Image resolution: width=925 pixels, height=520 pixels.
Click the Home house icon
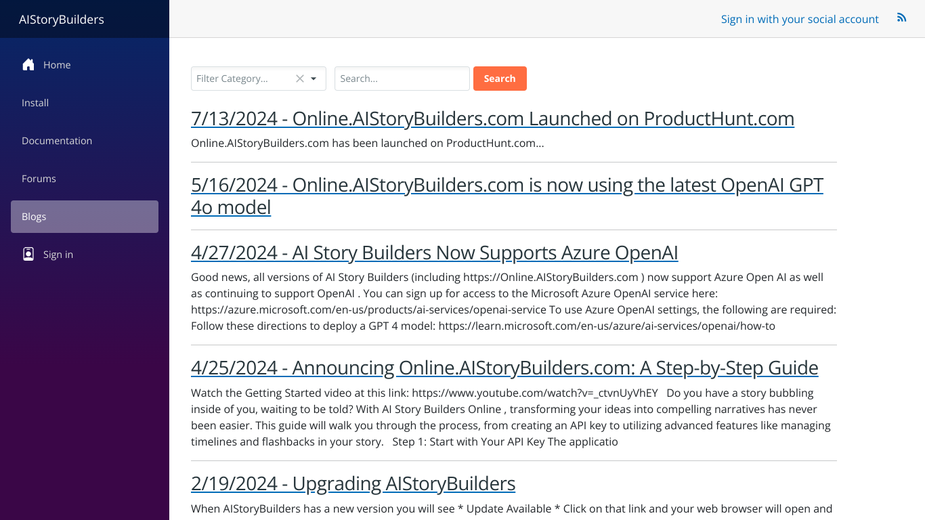pyautogui.click(x=28, y=64)
